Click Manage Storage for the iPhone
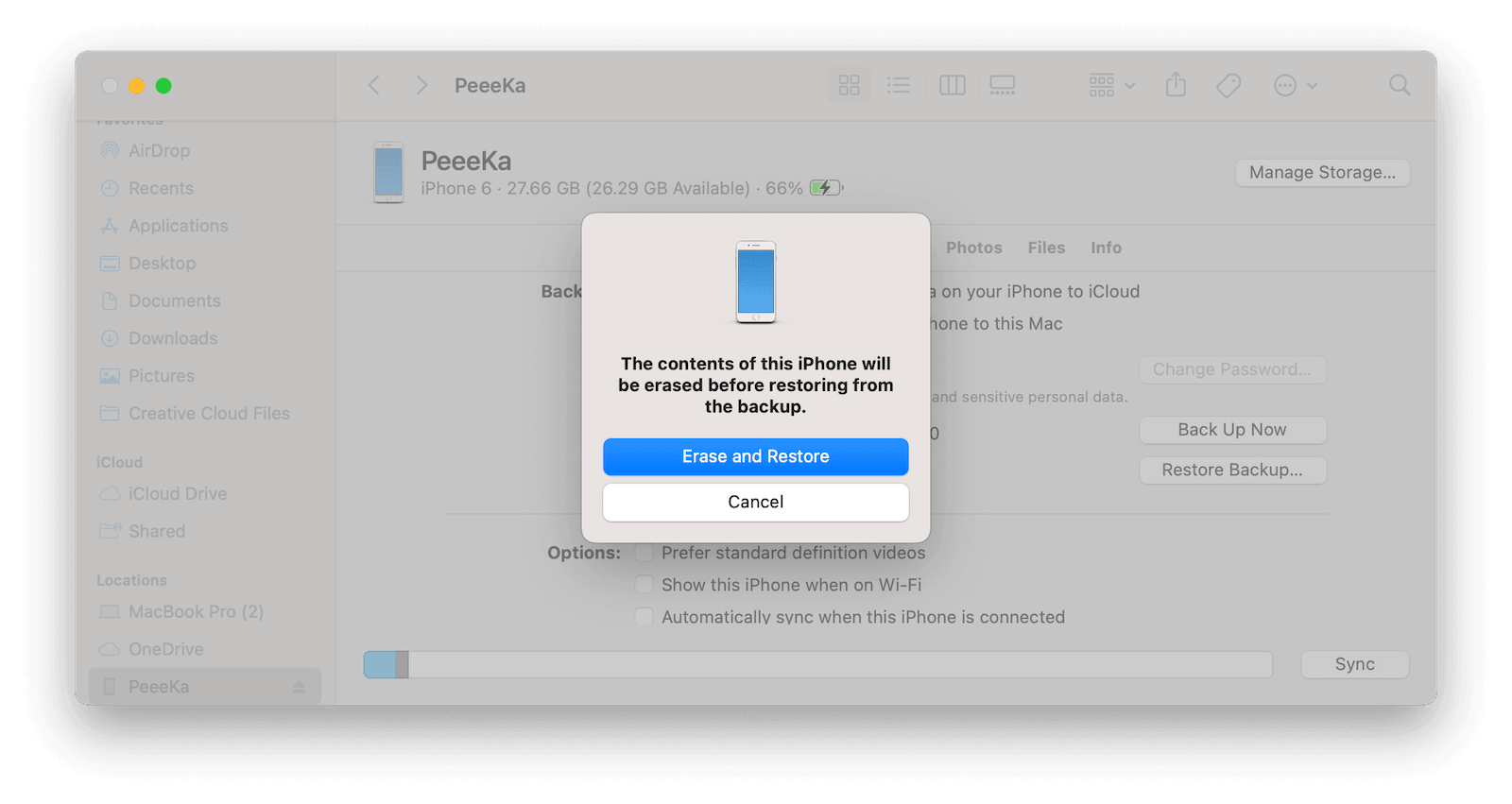Screen dimensions: 1512x804 coord(1321,172)
